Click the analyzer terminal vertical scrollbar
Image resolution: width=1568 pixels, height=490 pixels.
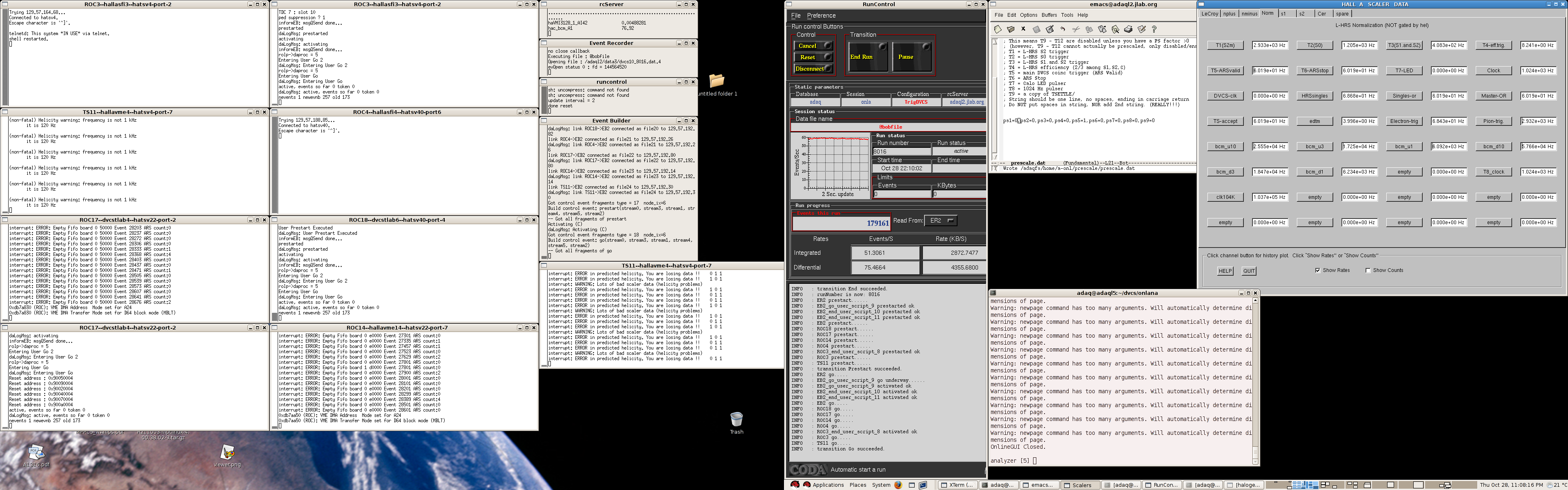[1255, 382]
